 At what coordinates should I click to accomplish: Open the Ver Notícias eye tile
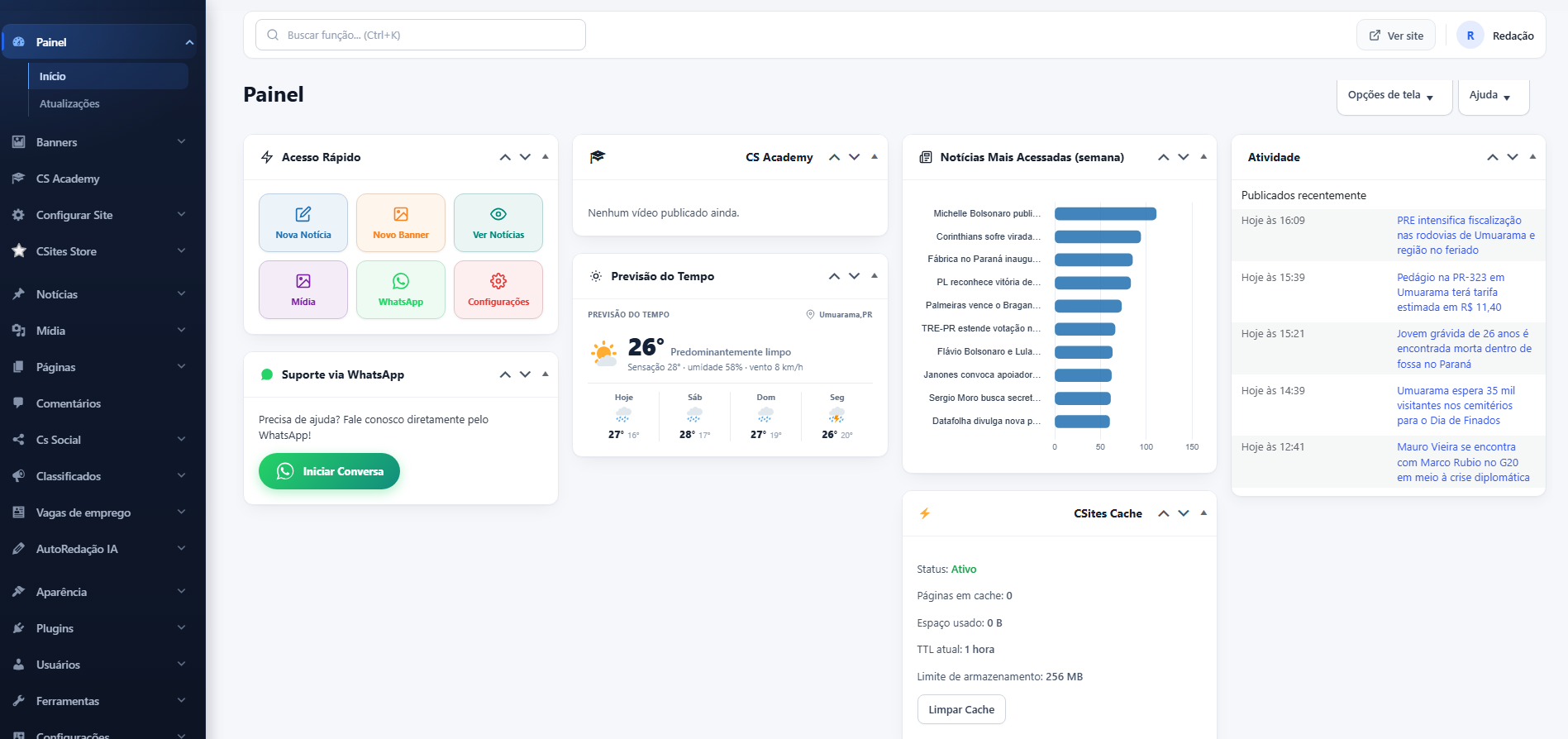pos(498,222)
